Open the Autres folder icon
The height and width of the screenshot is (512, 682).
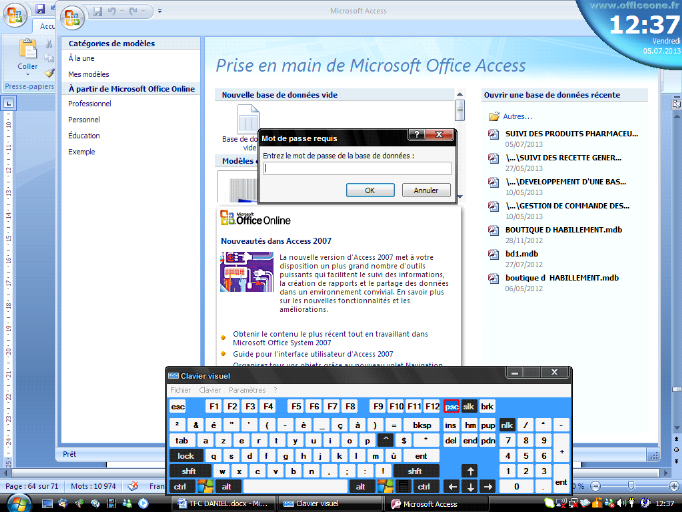coord(494,117)
